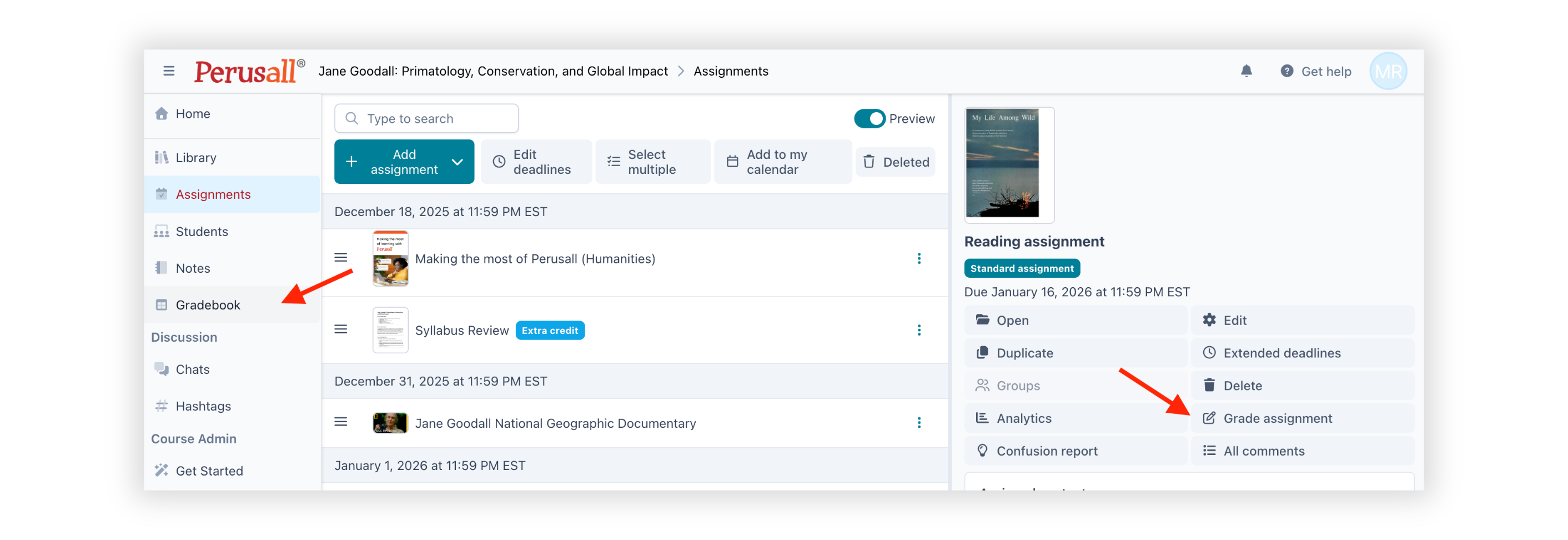Grab drag handle for Syllabus Review

(x=341, y=329)
